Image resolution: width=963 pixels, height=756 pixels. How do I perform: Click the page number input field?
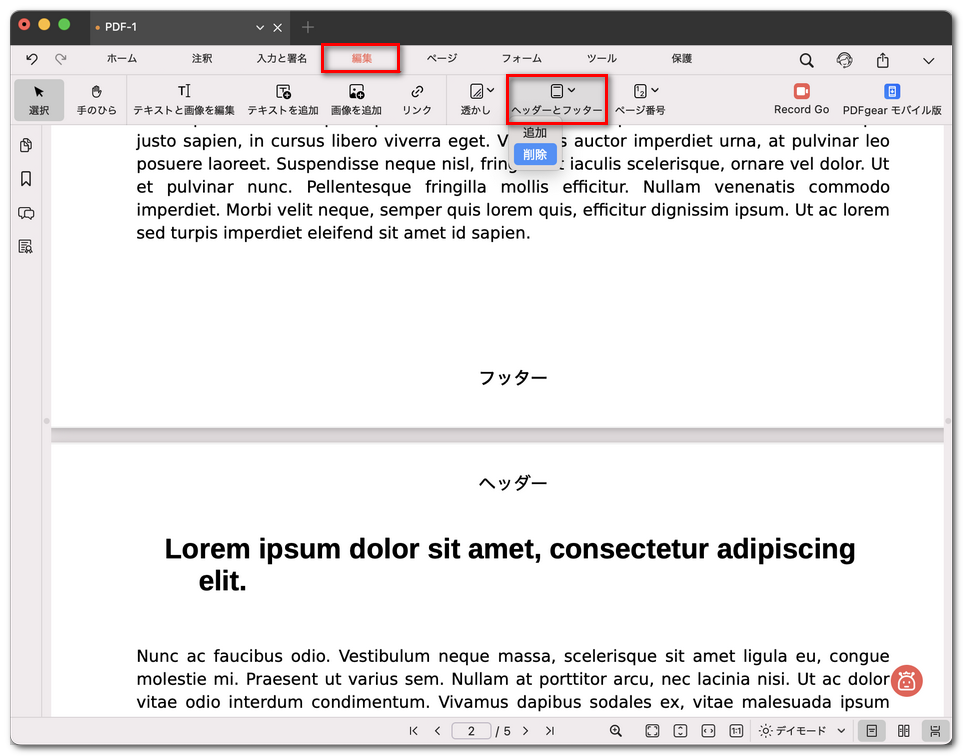tap(471, 731)
